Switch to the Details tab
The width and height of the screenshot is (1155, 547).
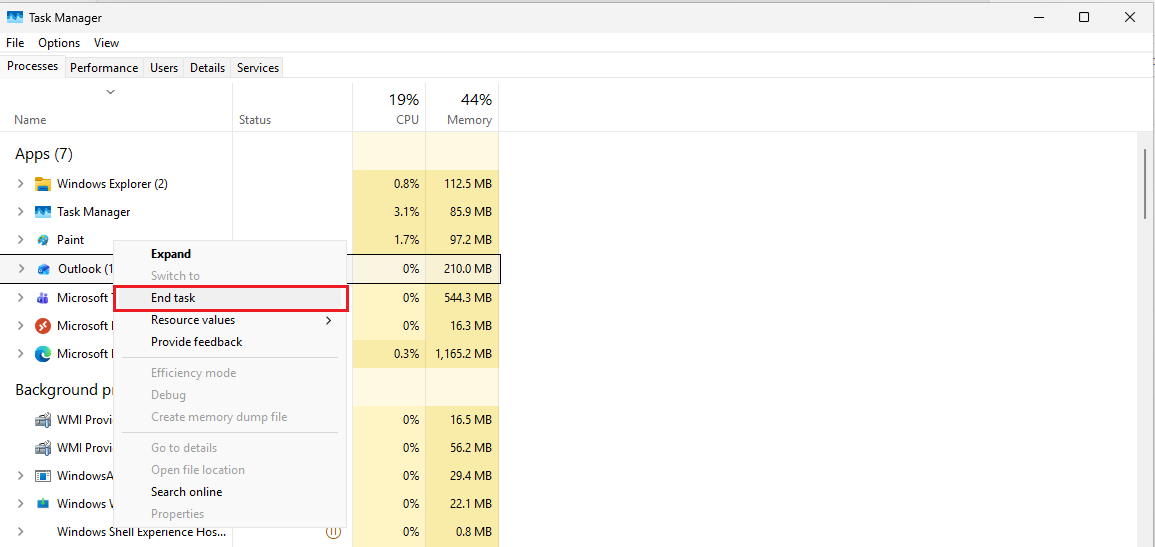[x=207, y=68]
